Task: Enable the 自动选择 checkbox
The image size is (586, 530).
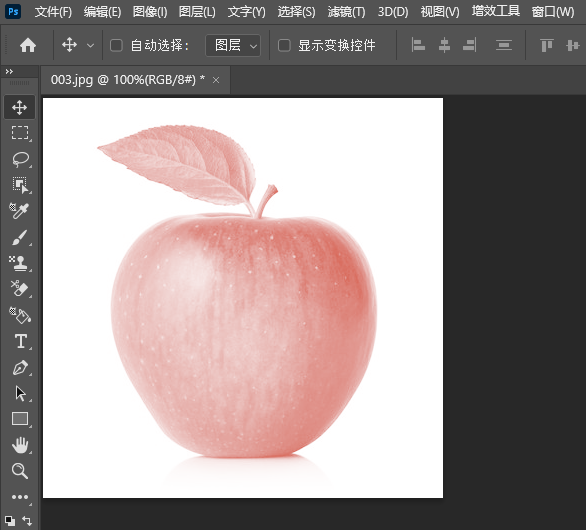Action: [x=116, y=46]
